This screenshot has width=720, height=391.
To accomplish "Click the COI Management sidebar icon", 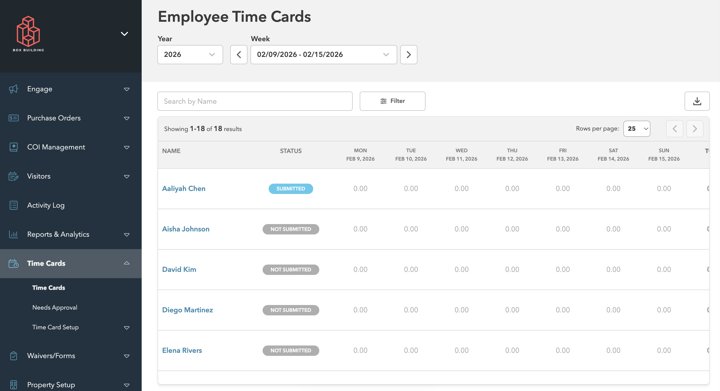I will 14,147.
